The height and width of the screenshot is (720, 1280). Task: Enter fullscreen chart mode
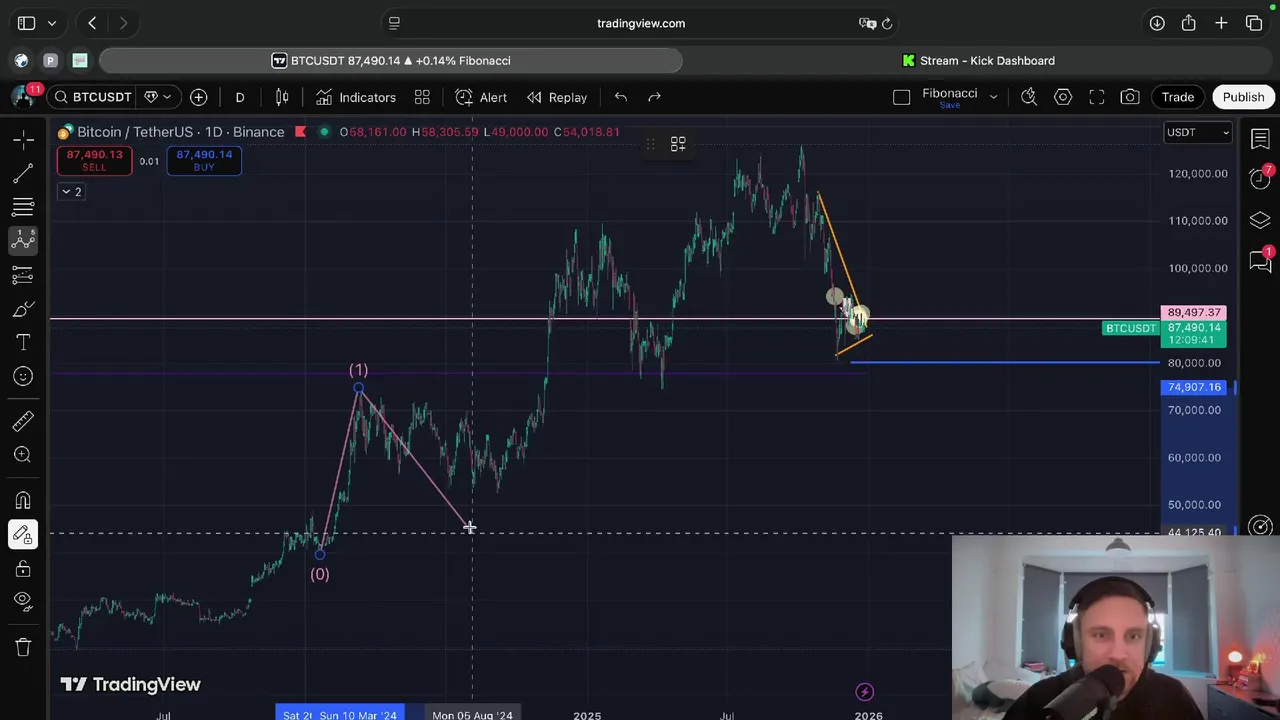1097,97
